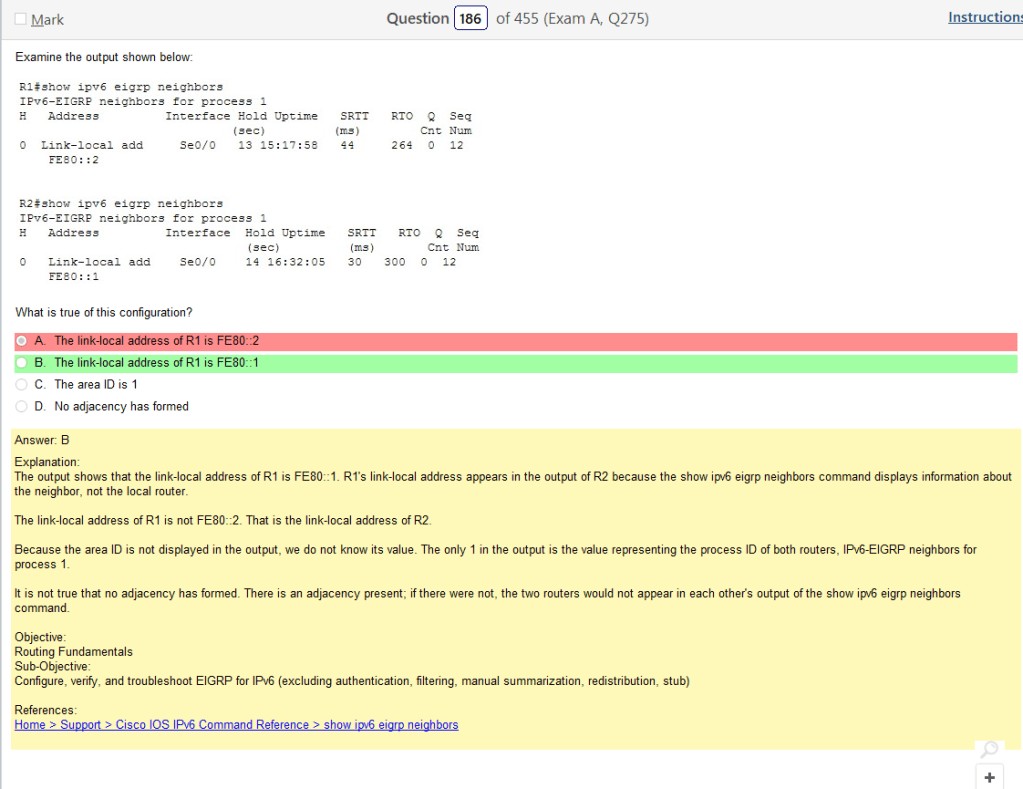Click the R1#show ipv6 eigrp neighbors command line
Image resolution: width=1023 pixels, height=789 pixels.
tap(121, 87)
